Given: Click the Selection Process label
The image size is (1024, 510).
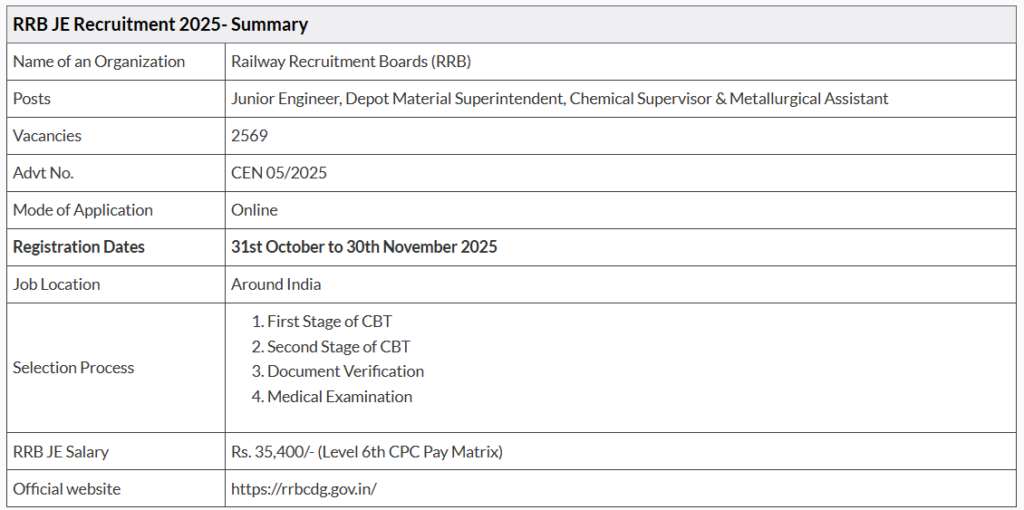Looking at the screenshot, I should coord(73,368).
